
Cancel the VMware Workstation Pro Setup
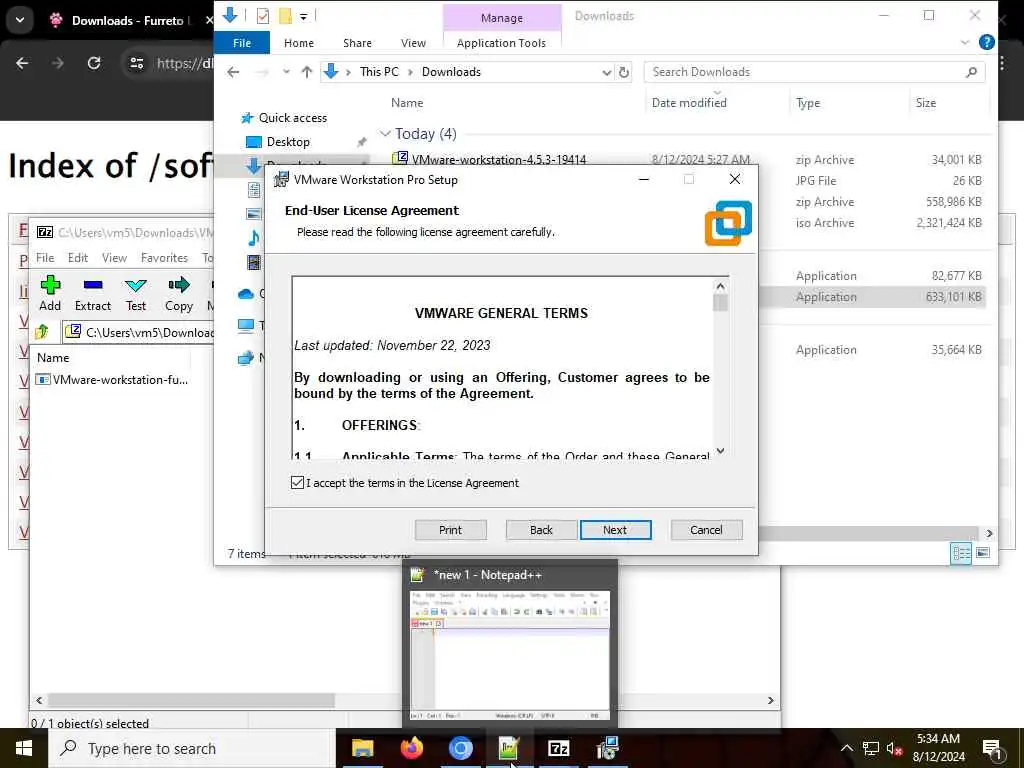click(706, 530)
